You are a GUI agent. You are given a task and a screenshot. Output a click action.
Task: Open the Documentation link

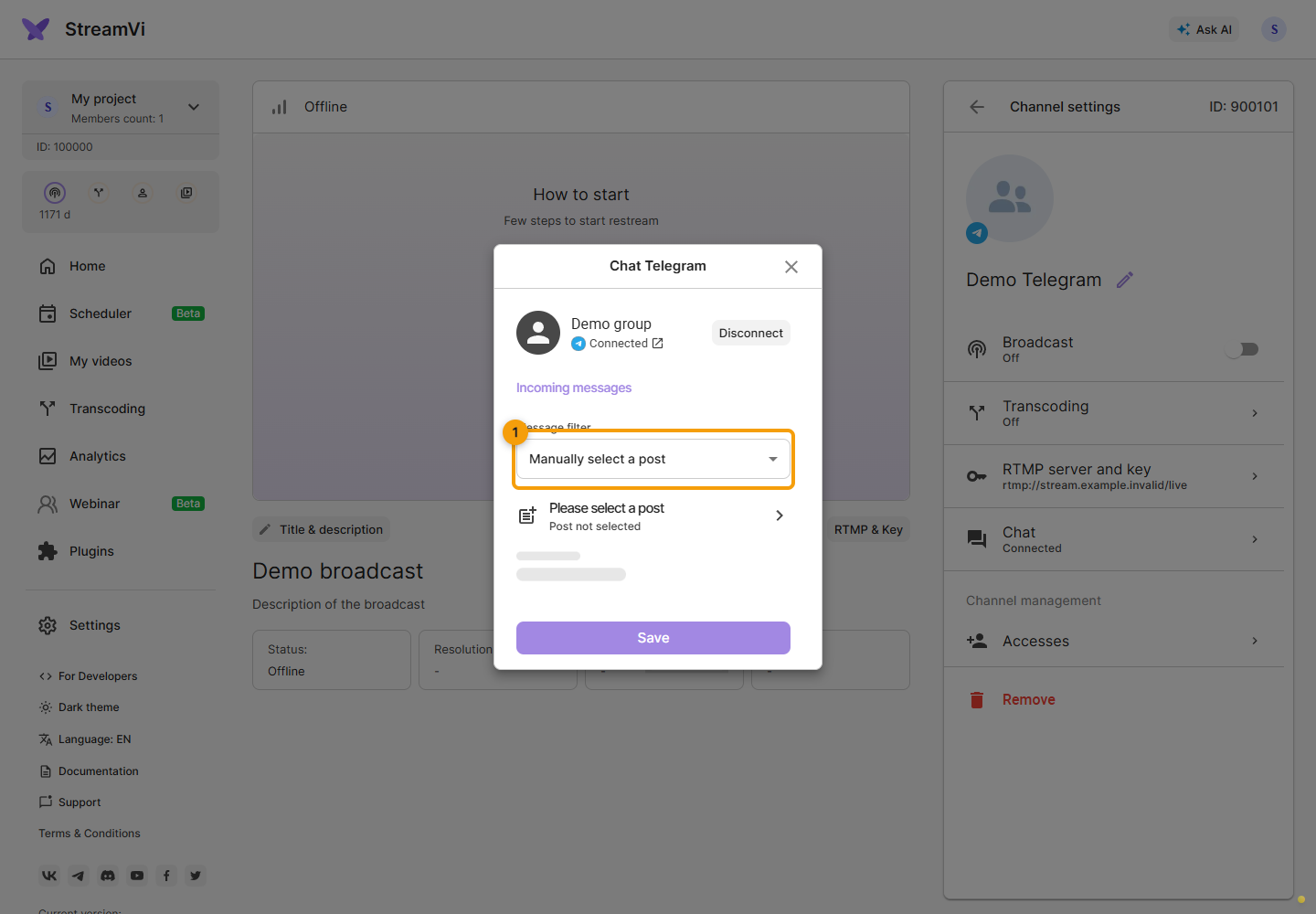pyautogui.click(x=89, y=771)
